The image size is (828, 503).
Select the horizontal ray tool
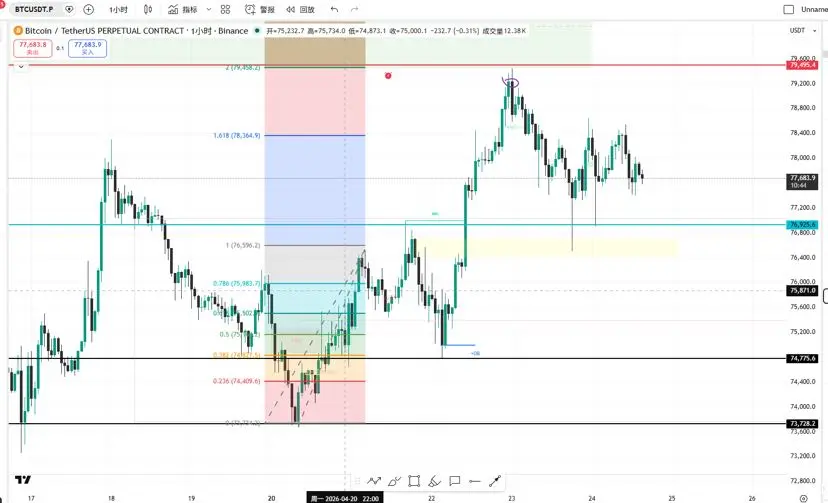coord(474,481)
